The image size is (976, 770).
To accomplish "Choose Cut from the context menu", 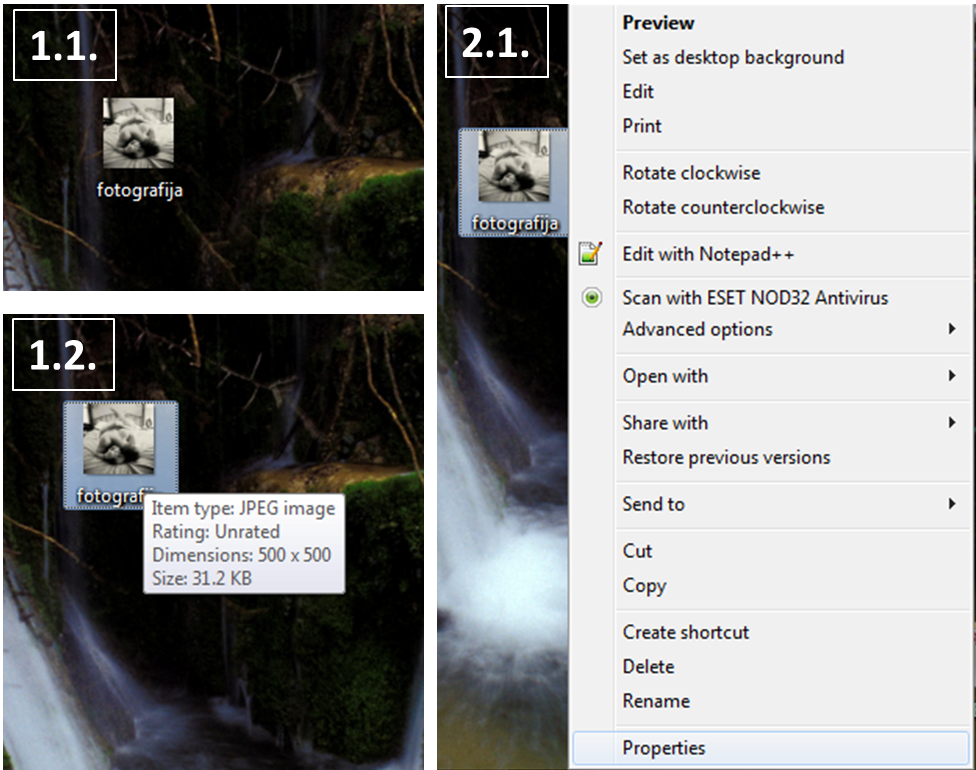I will [x=637, y=551].
